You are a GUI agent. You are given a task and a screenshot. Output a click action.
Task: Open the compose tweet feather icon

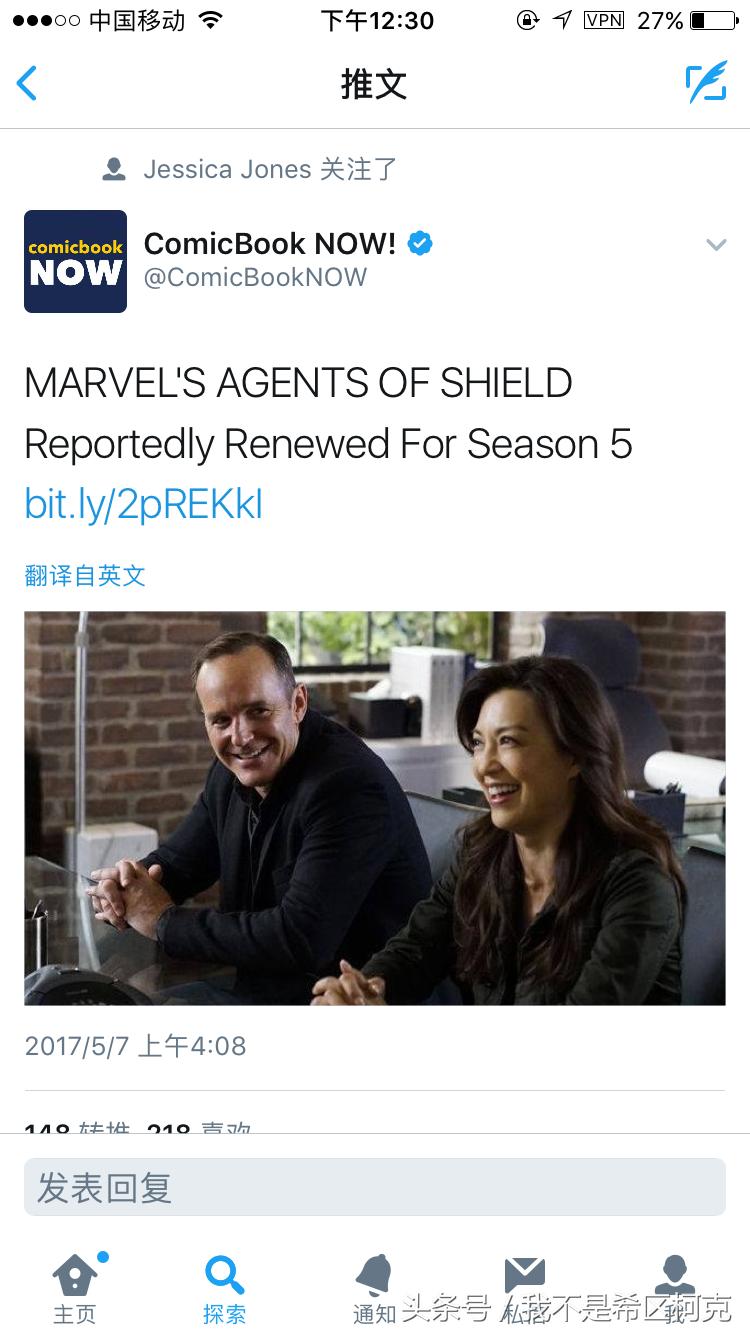706,83
